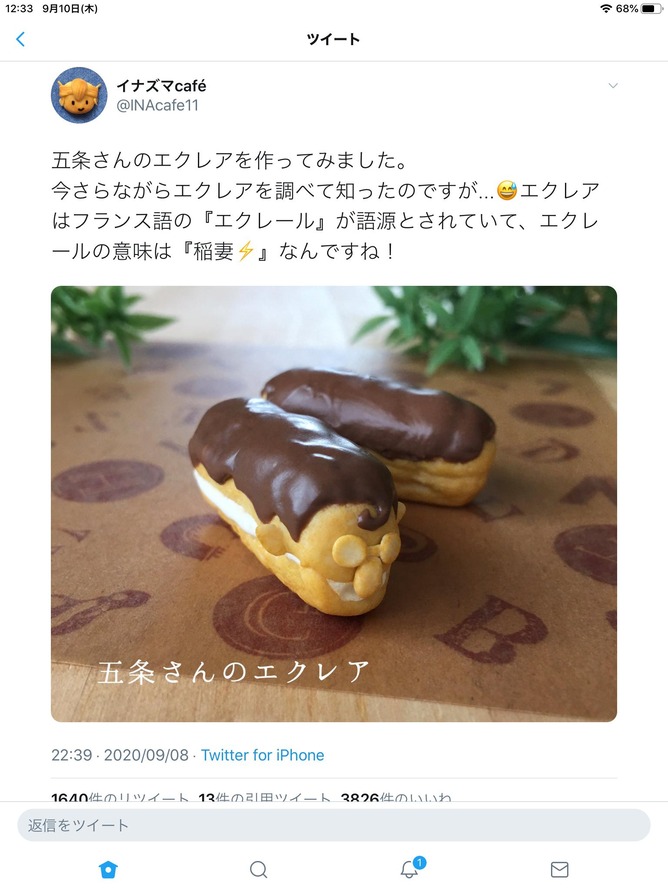Open the Search magnifier icon
The height and width of the screenshot is (891, 668).
[x=258, y=869]
